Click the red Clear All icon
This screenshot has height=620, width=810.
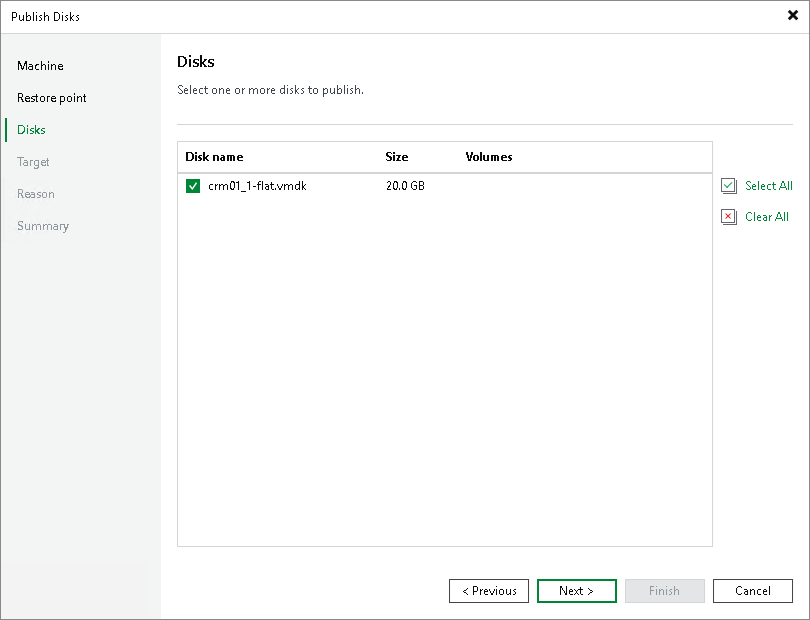729,217
